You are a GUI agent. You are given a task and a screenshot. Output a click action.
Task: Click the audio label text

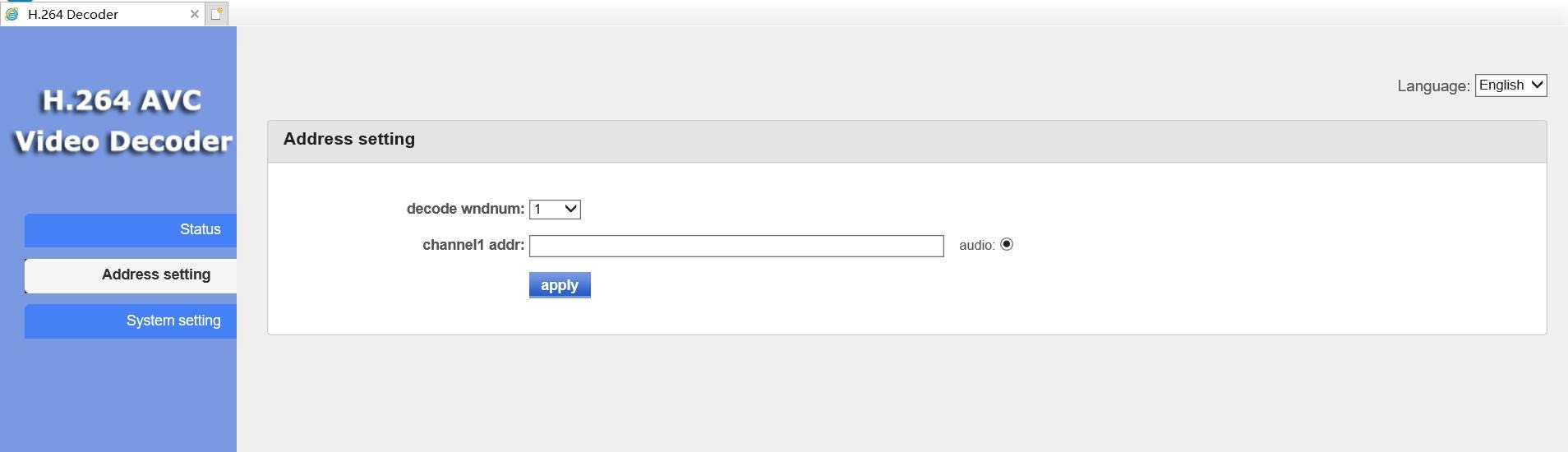click(976, 246)
